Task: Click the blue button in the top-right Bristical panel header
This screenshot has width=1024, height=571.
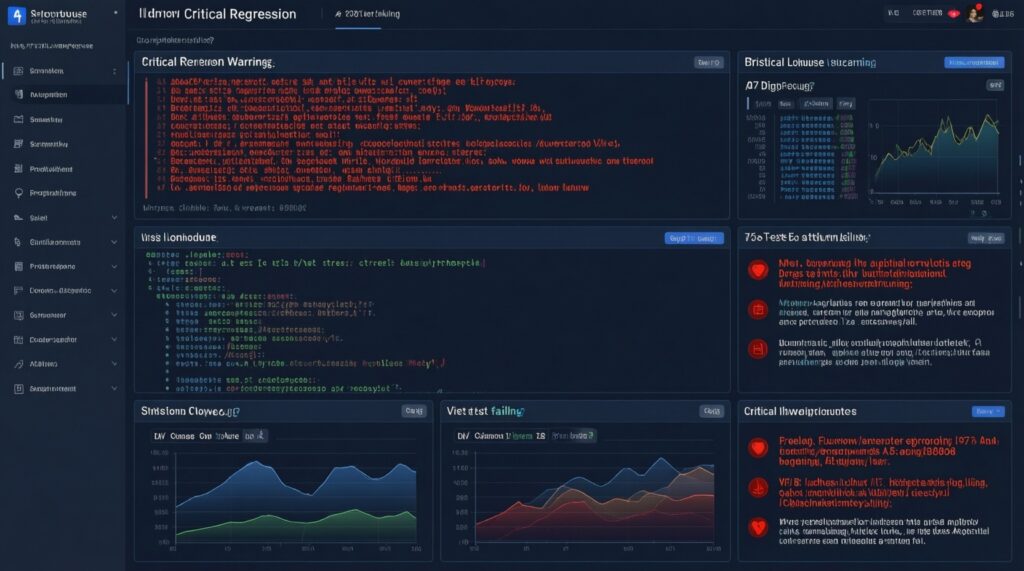Action: click(x=974, y=63)
